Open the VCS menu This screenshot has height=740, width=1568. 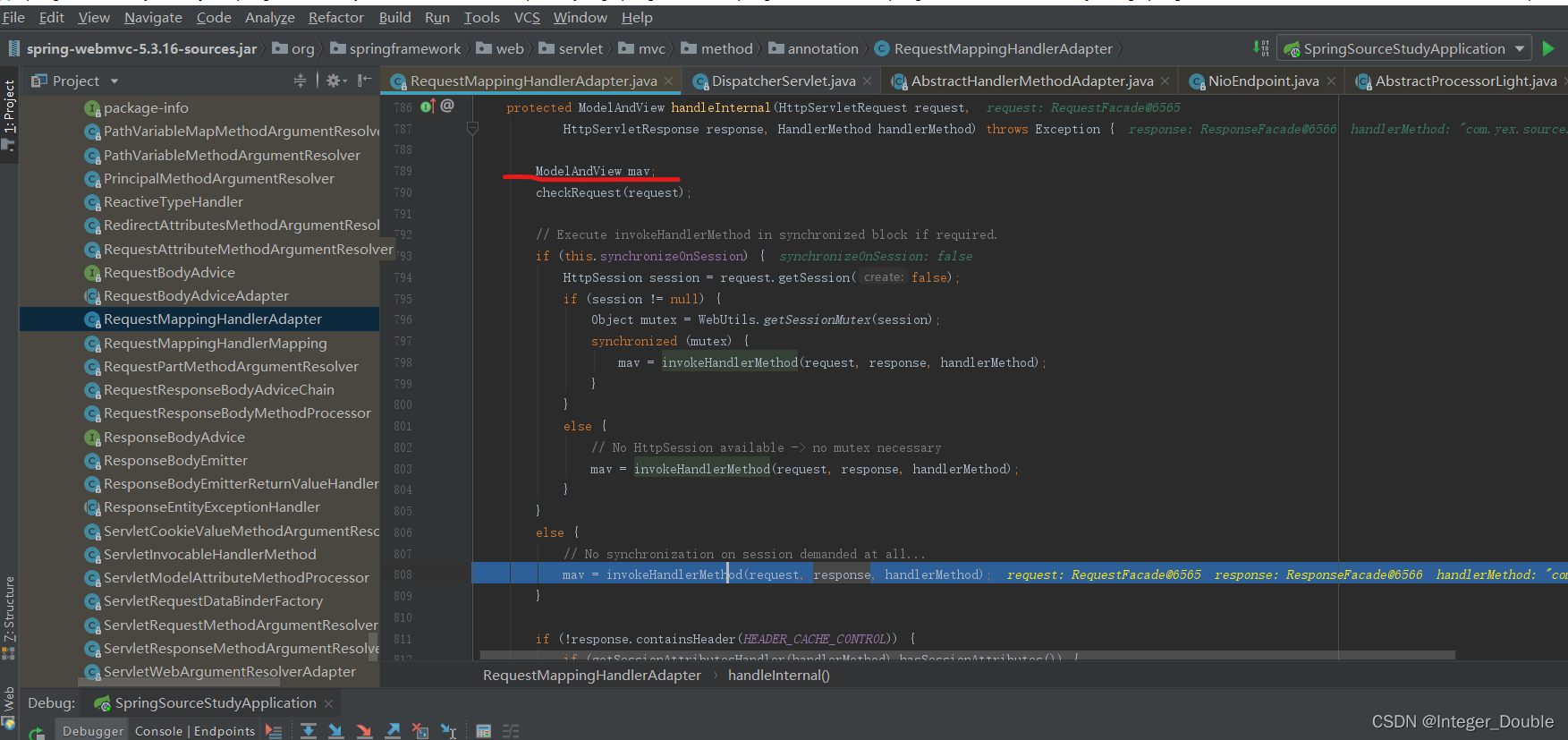527,17
